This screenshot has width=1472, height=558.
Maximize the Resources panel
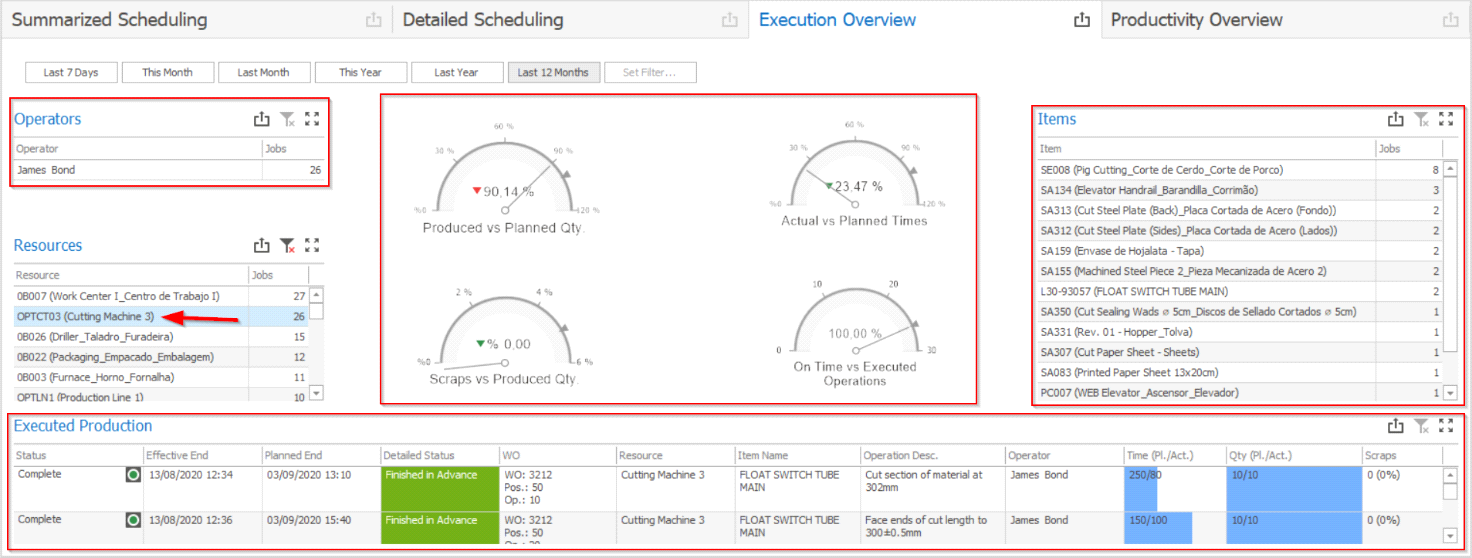tap(312, 246)
